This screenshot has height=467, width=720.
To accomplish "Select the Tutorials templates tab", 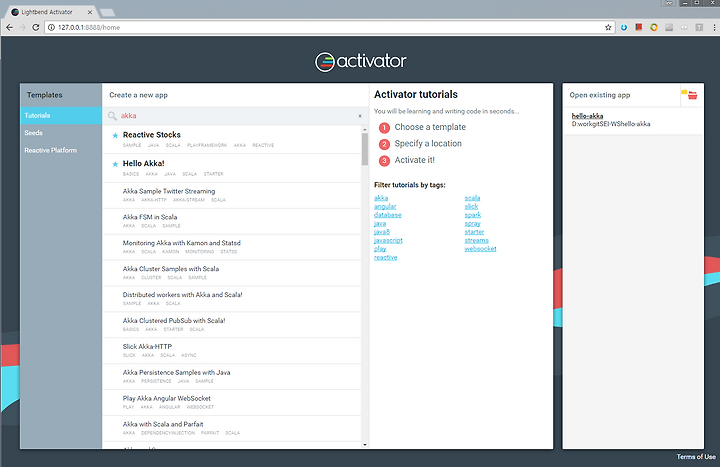I will pos(61,116).
